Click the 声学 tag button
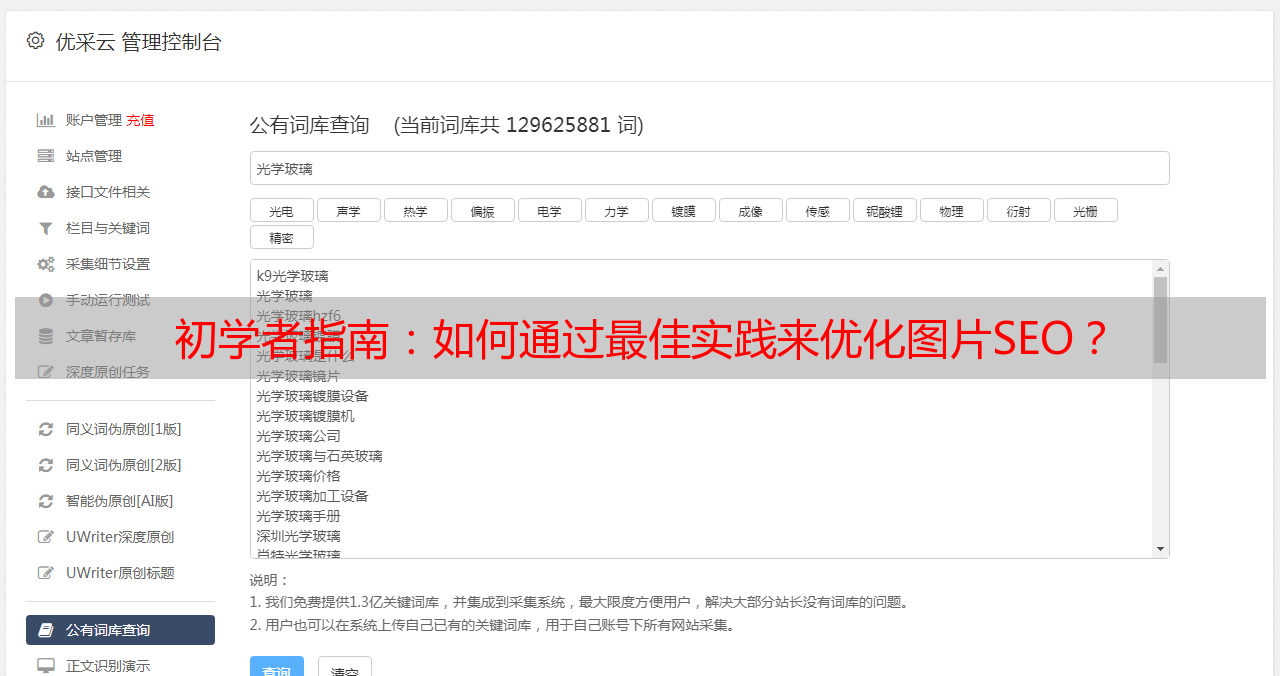 coord(348,210)
